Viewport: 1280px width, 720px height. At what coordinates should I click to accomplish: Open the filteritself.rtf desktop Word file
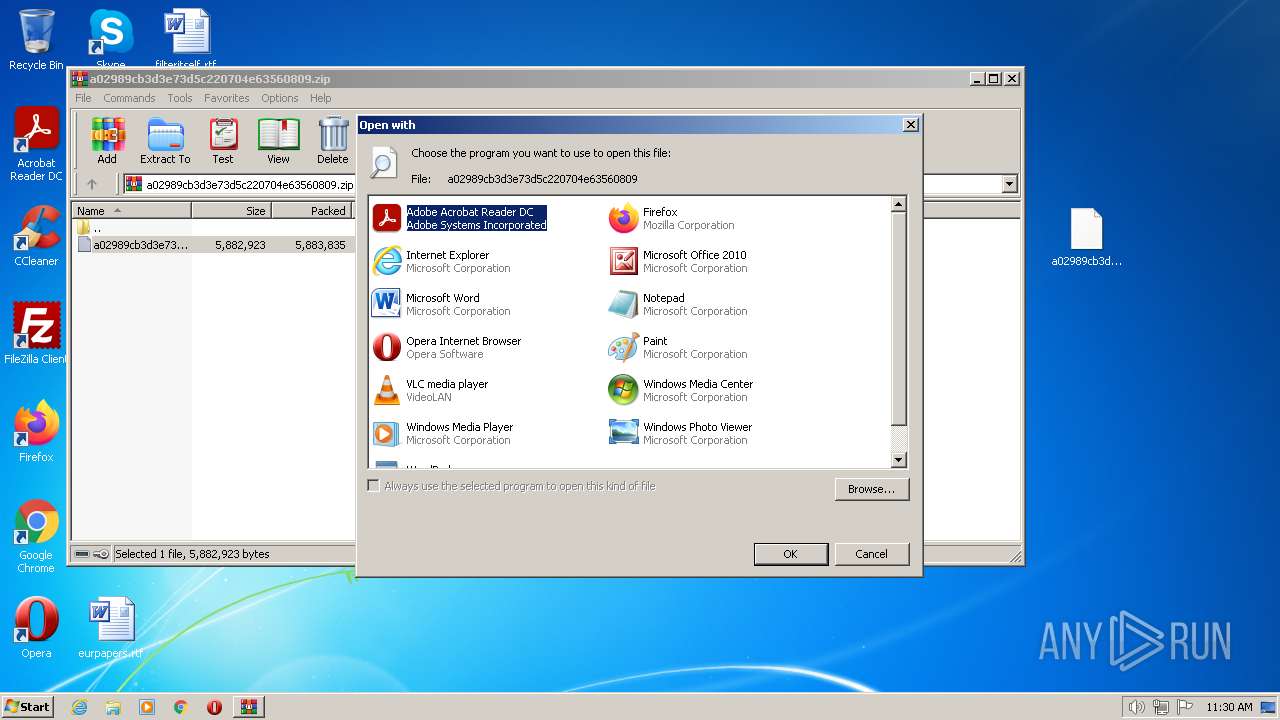pos(186,40)
